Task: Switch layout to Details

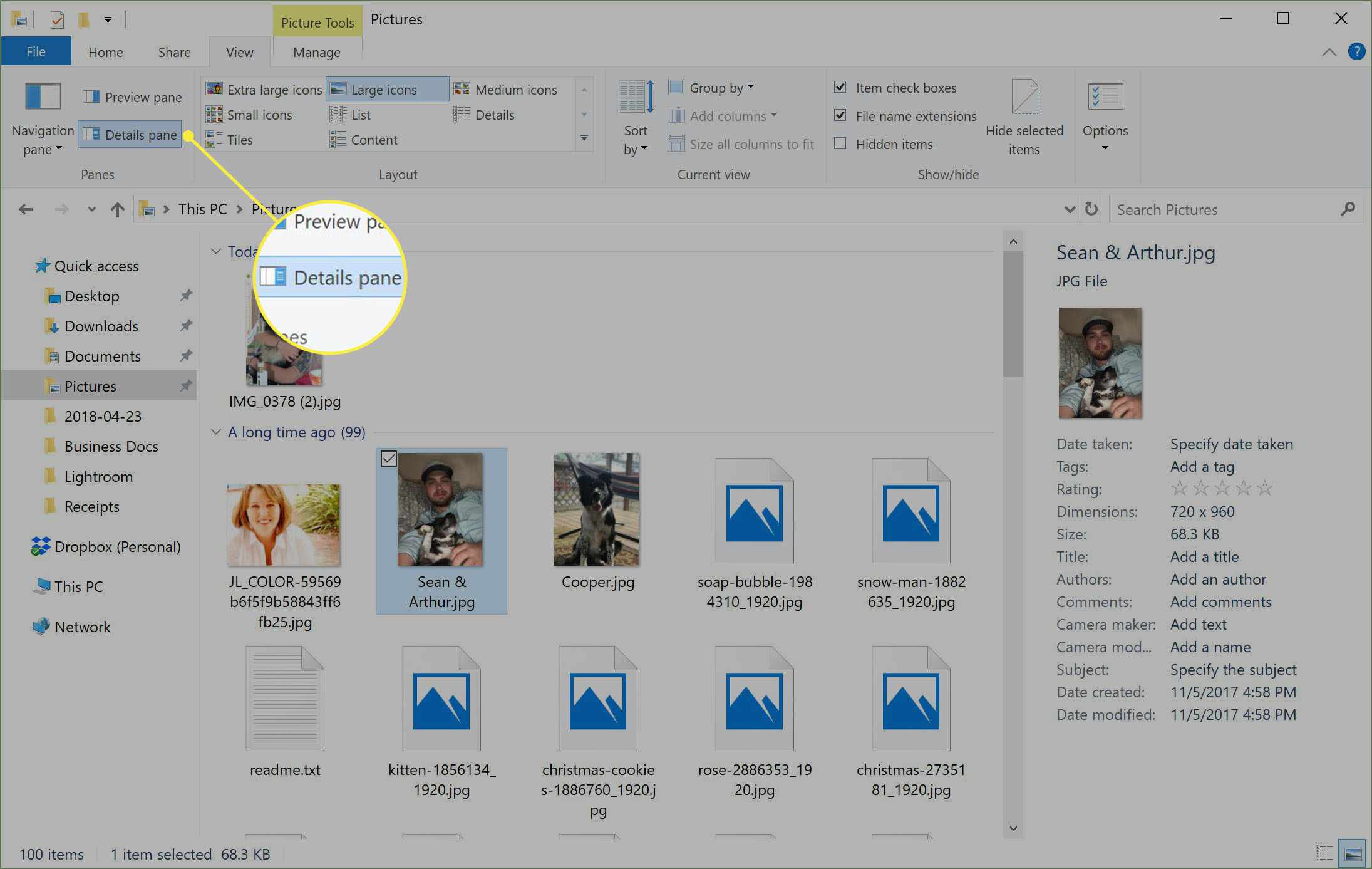Action: click(484, 115)
